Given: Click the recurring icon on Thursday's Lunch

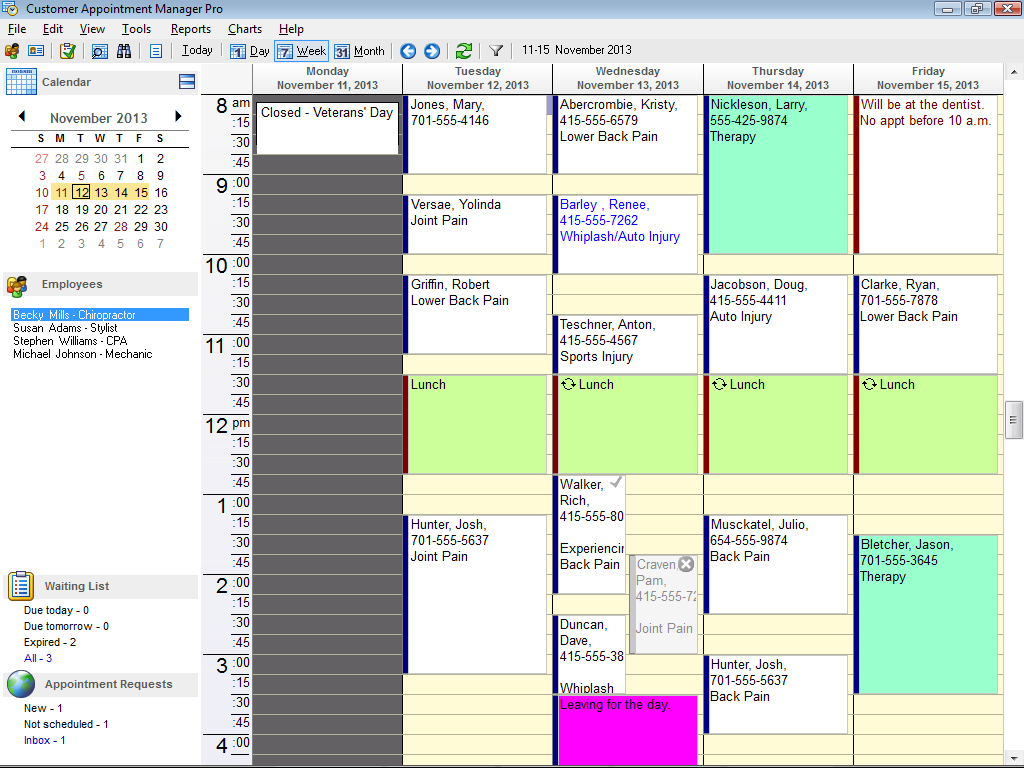Looking at the screenshot, I should pos(719,384).
